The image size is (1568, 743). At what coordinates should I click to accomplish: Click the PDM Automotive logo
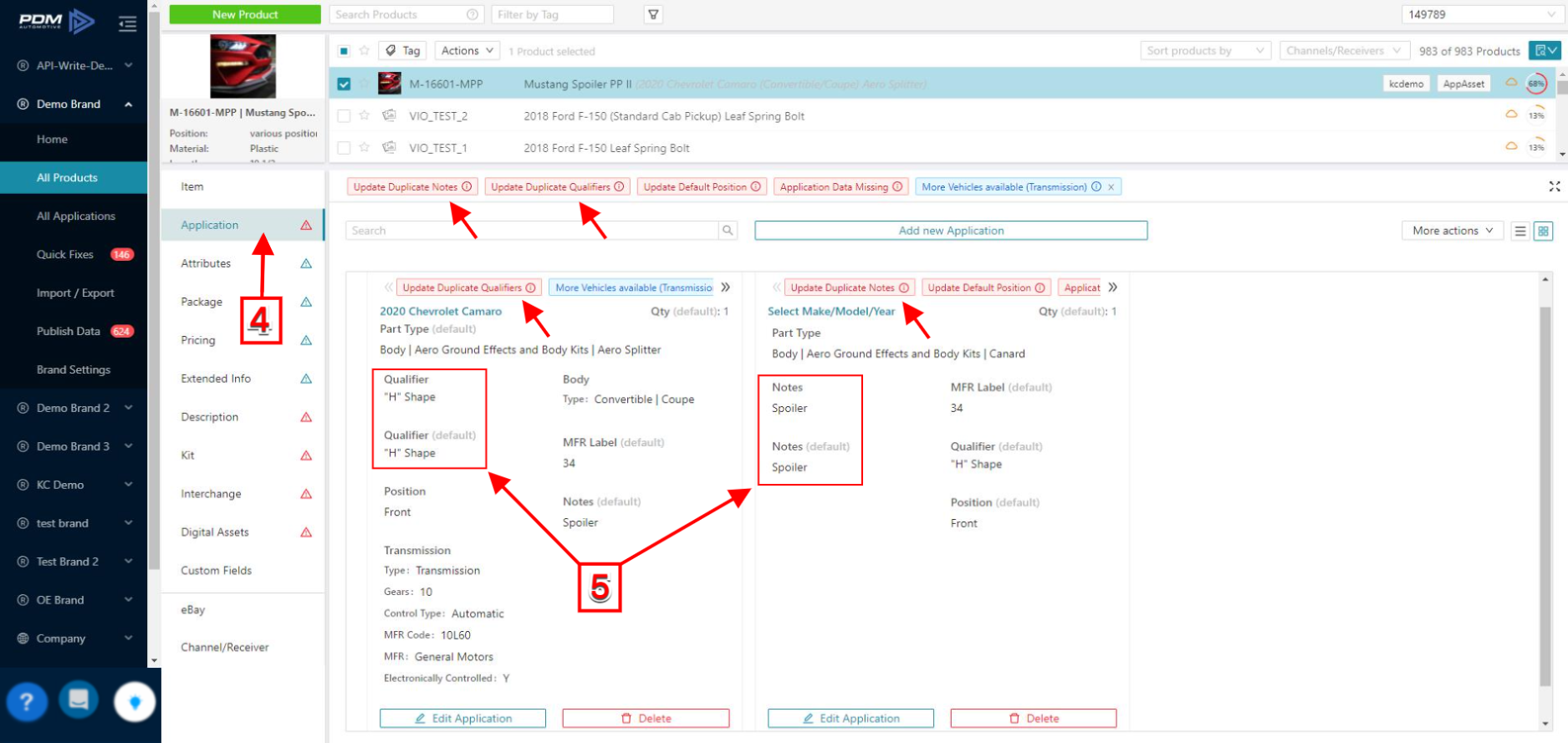point(56,22)
